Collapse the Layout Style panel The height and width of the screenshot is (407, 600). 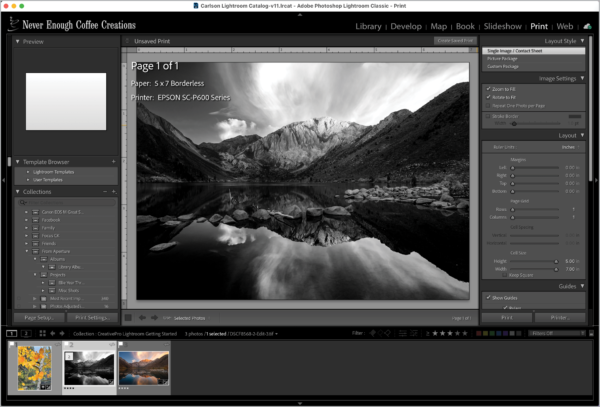click(x=582, y=41)
